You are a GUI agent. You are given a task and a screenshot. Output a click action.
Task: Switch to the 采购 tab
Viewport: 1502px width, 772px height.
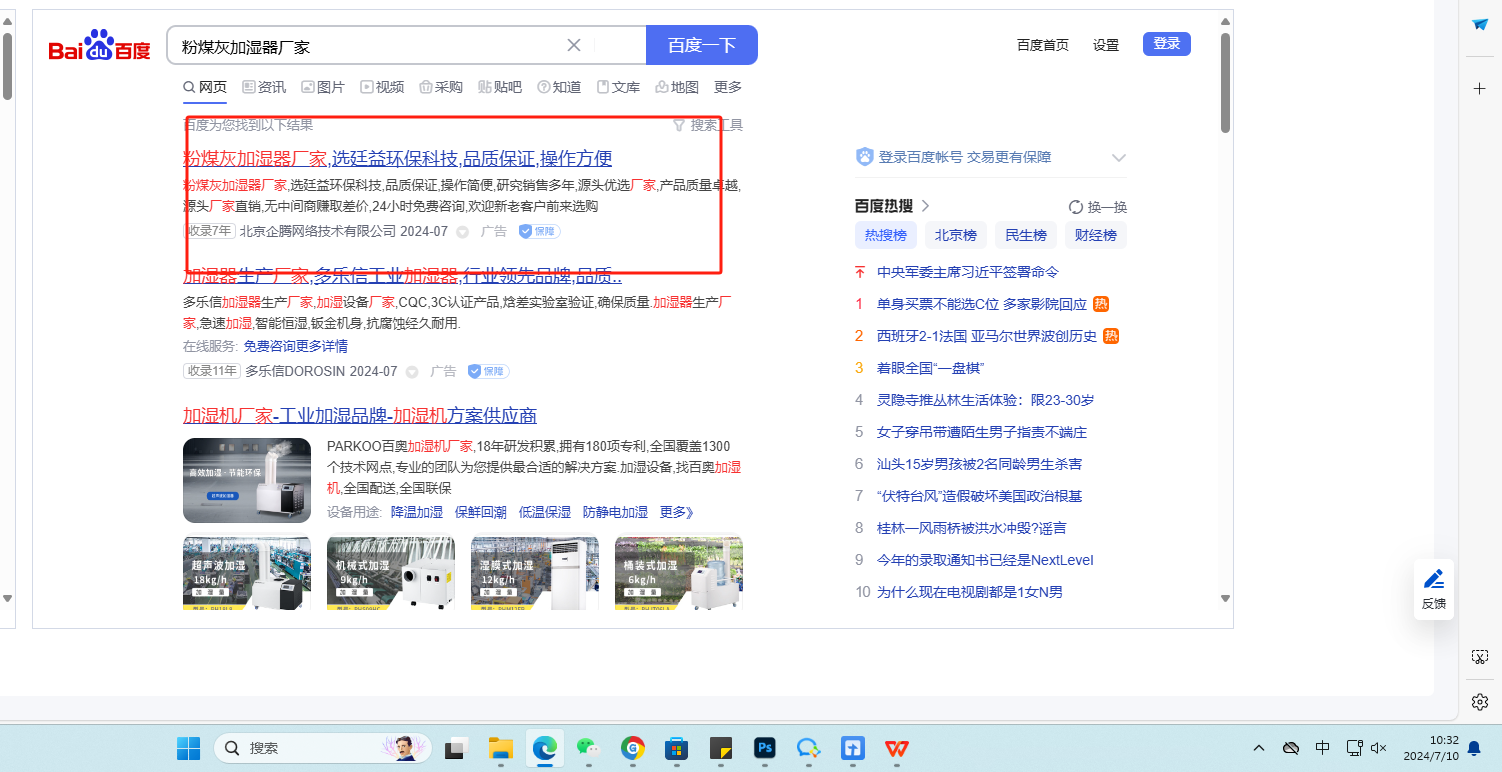click(441, 87)
